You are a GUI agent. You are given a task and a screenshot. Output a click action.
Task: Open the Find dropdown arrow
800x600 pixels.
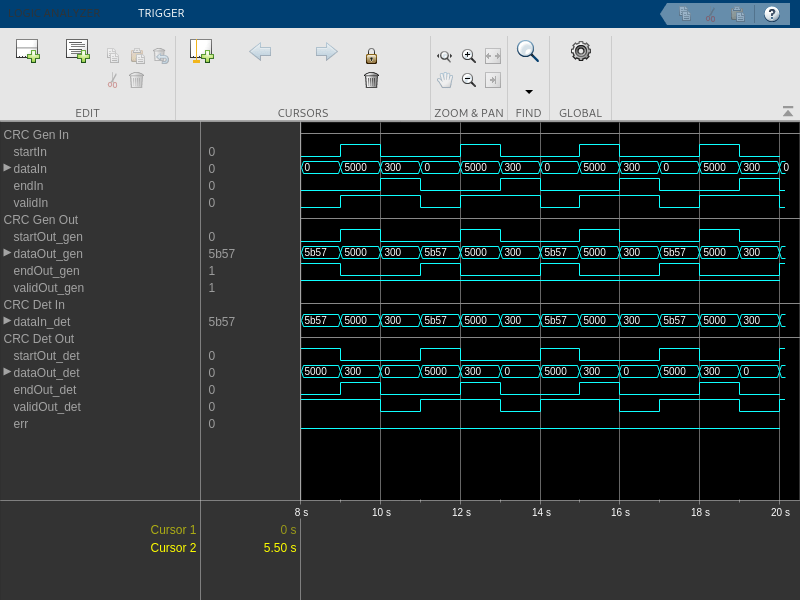tap(528, 91)
